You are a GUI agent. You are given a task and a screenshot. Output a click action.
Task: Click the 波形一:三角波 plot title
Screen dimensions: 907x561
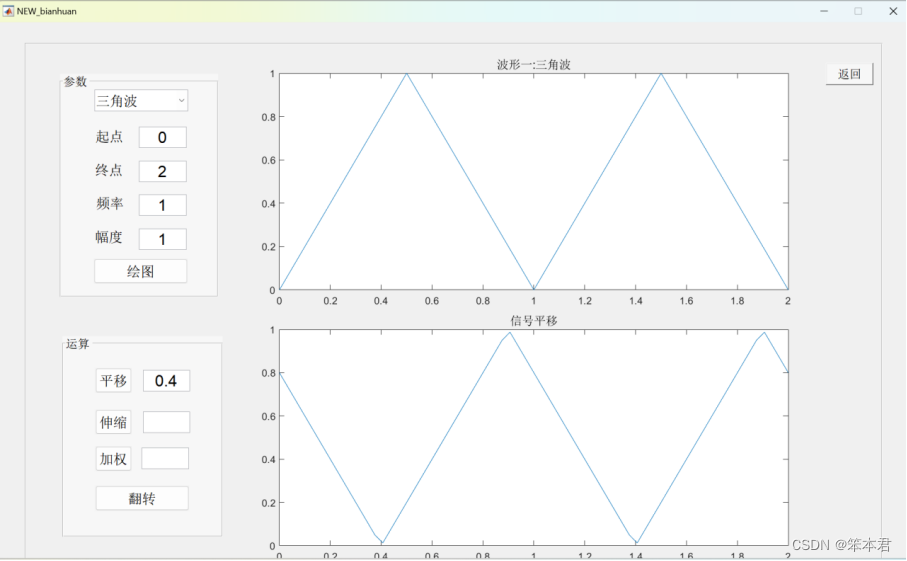point(534,64)
